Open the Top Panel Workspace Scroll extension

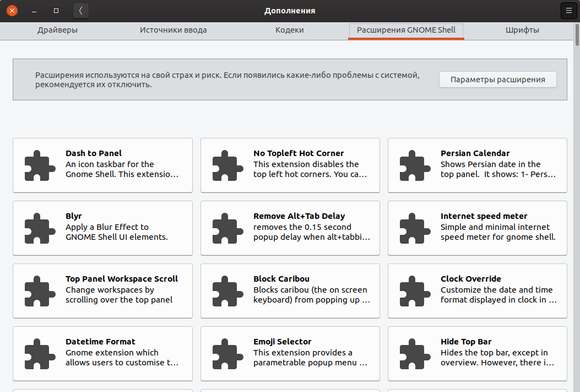point(103,291)
